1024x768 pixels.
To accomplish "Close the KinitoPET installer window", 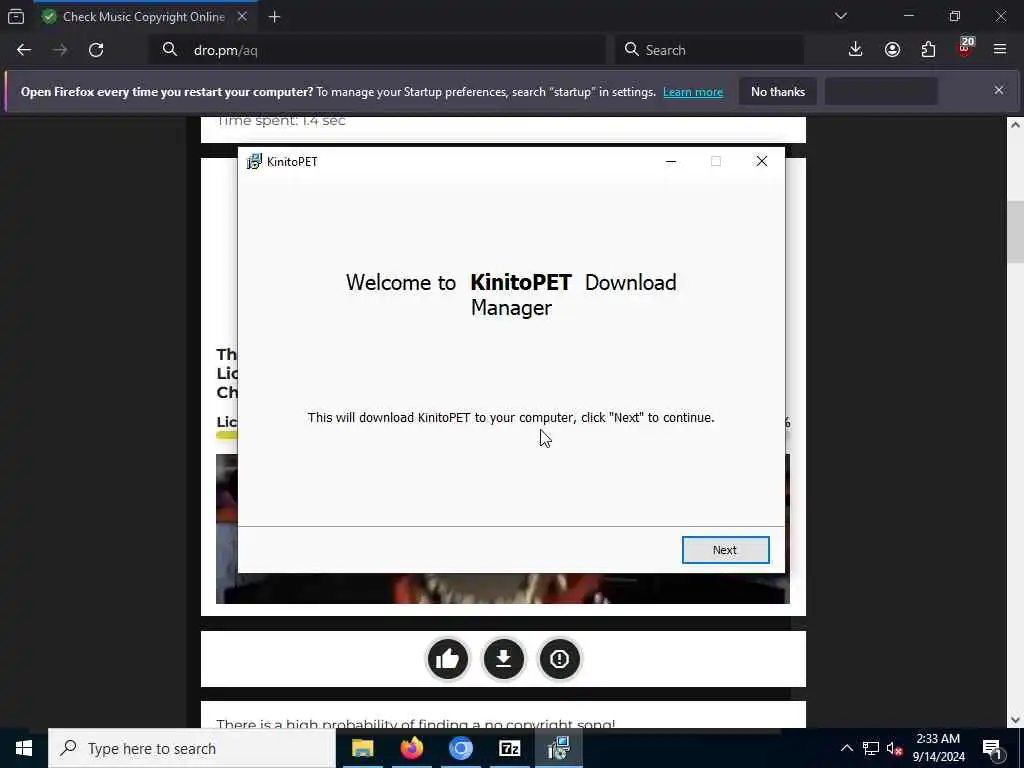I will (x=761, y=161).
